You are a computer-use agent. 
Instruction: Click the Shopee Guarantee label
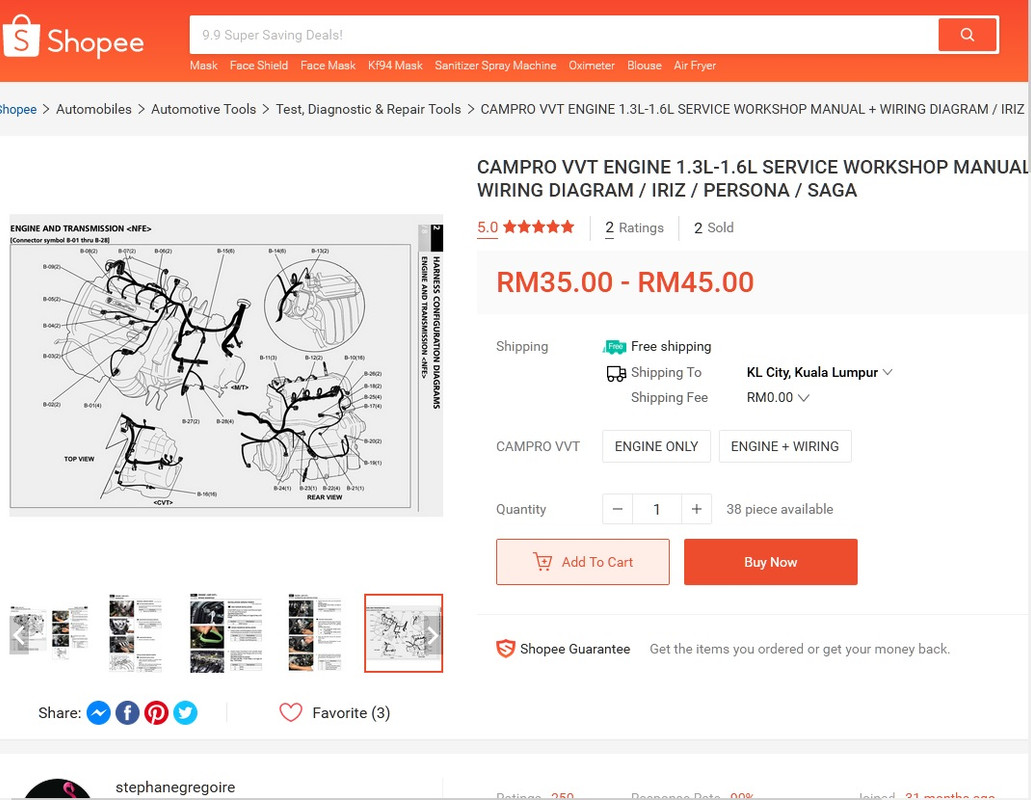coord(575,649)
